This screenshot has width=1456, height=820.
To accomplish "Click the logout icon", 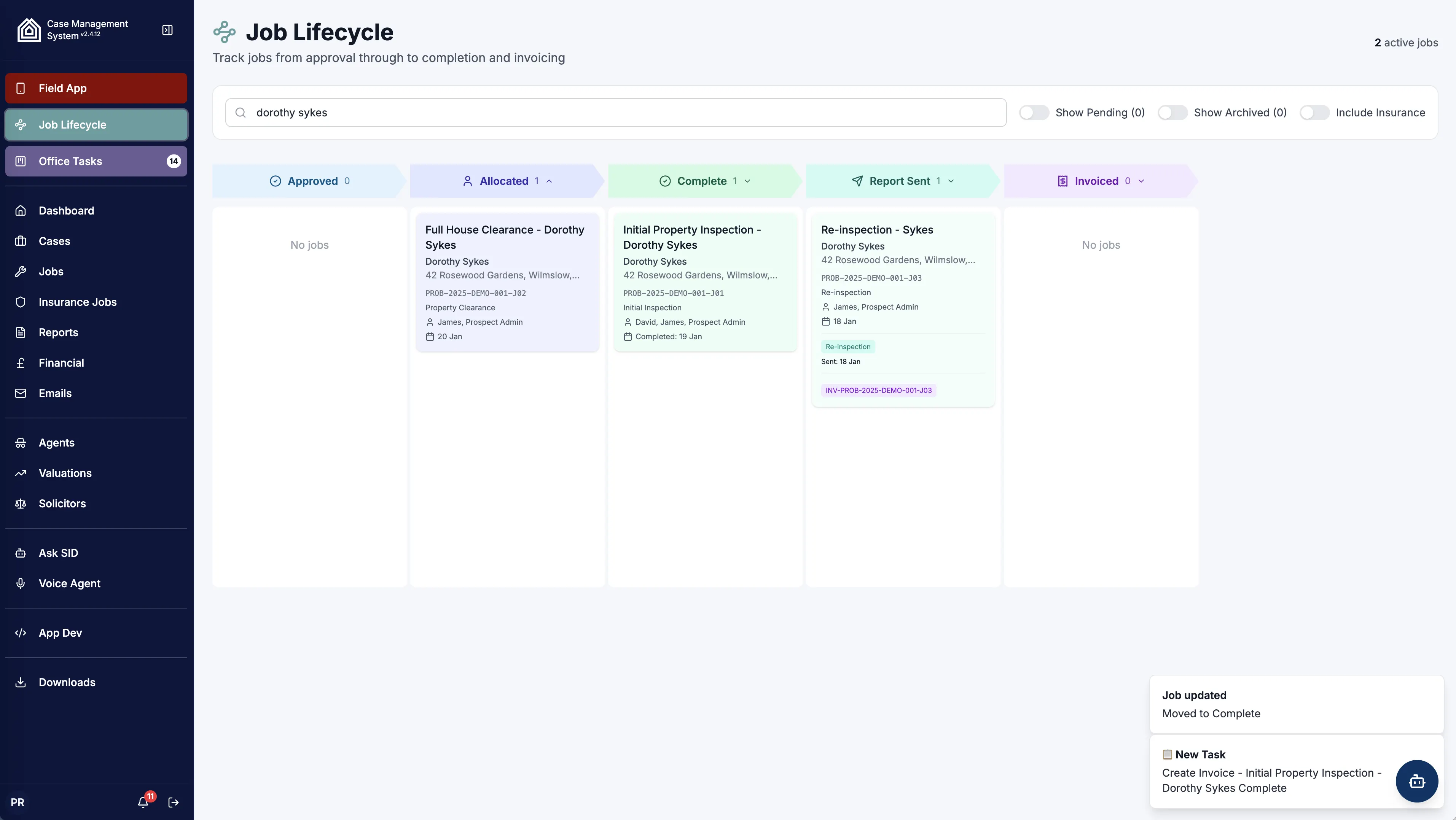I will point(174,802).
